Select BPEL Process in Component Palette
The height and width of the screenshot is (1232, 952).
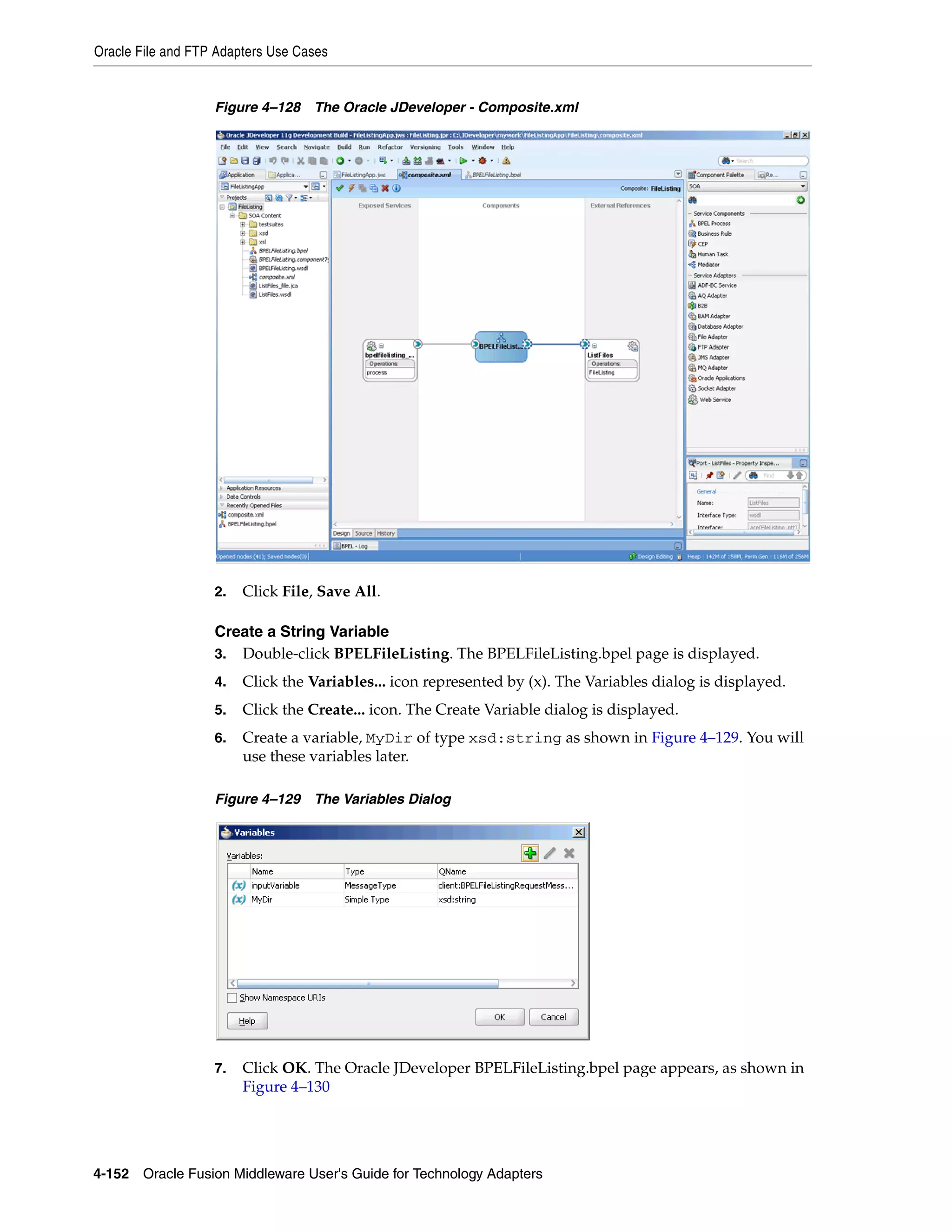[709, 223]
